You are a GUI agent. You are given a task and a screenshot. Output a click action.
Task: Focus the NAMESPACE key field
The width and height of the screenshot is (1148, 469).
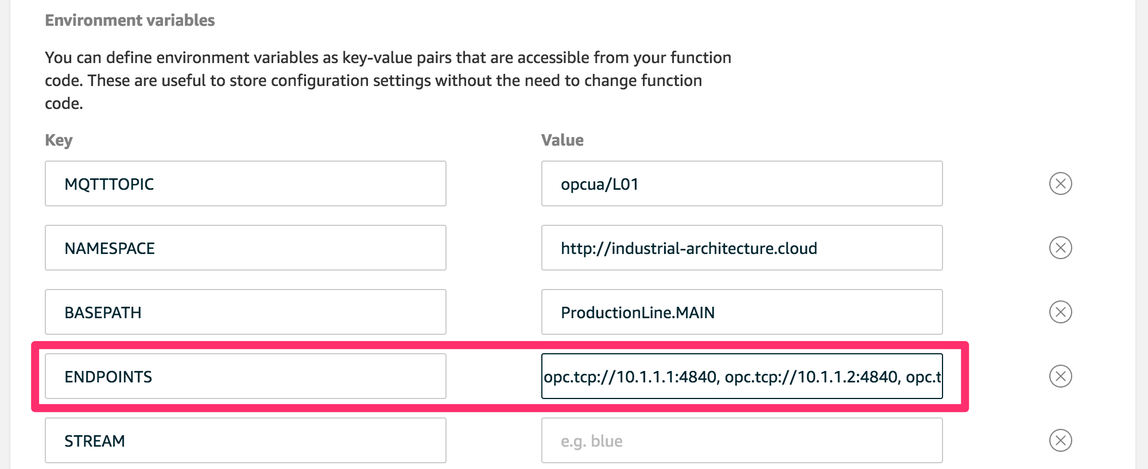coord(245,248)
